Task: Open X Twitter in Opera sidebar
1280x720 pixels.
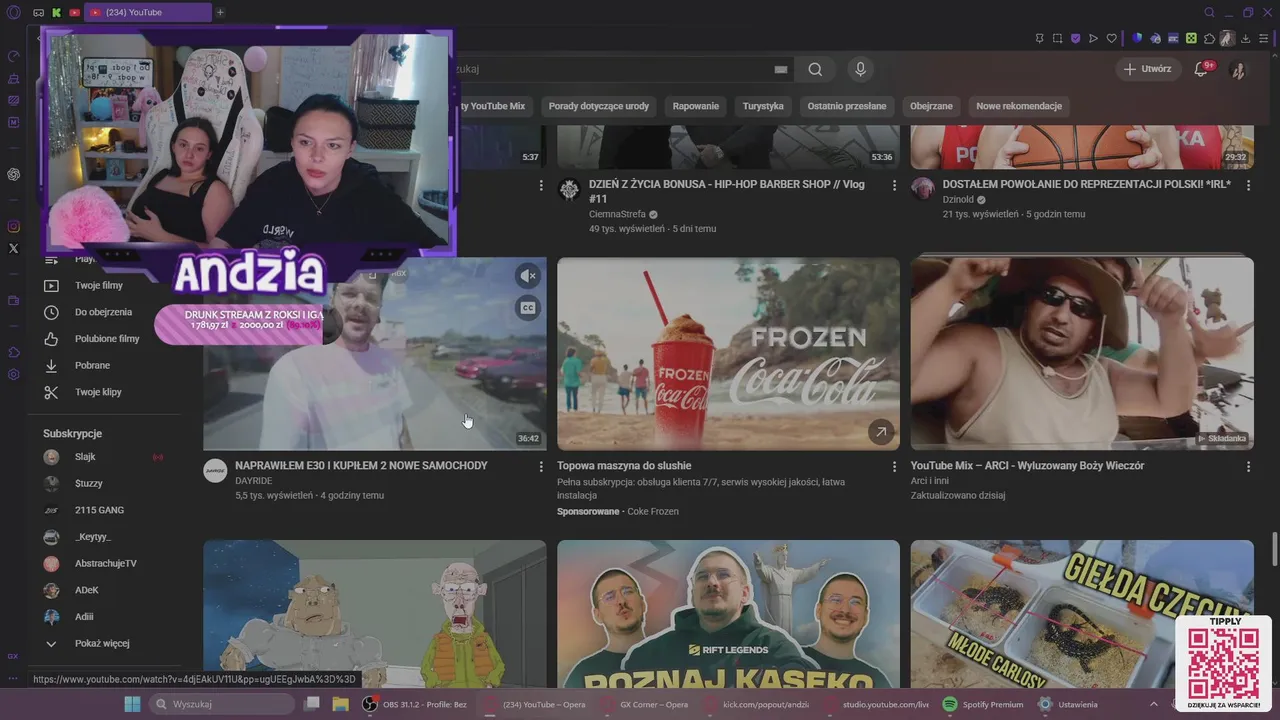Action: pos(13,248)
